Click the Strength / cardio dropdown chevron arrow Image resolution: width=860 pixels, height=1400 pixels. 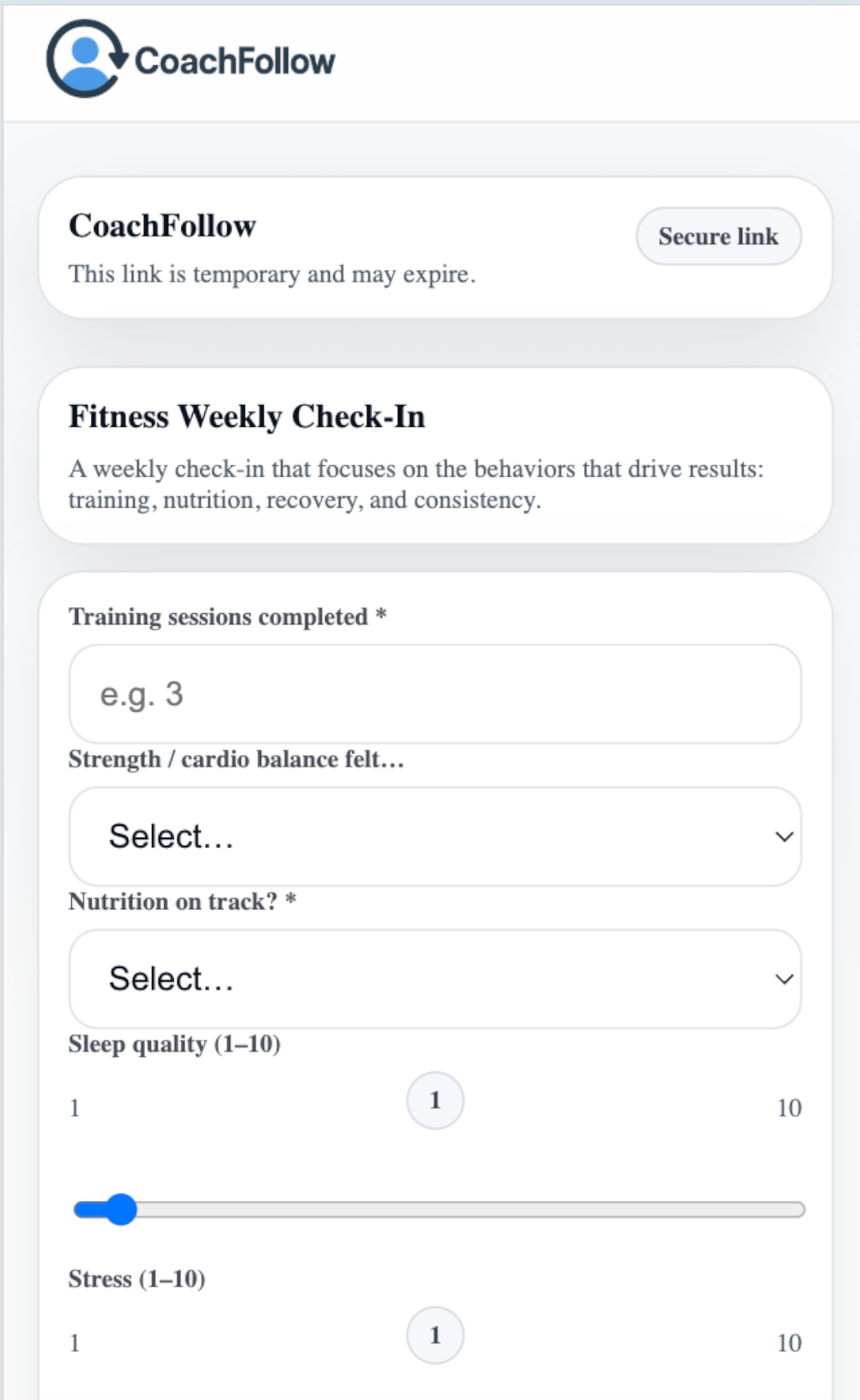(x=784, y=837)
